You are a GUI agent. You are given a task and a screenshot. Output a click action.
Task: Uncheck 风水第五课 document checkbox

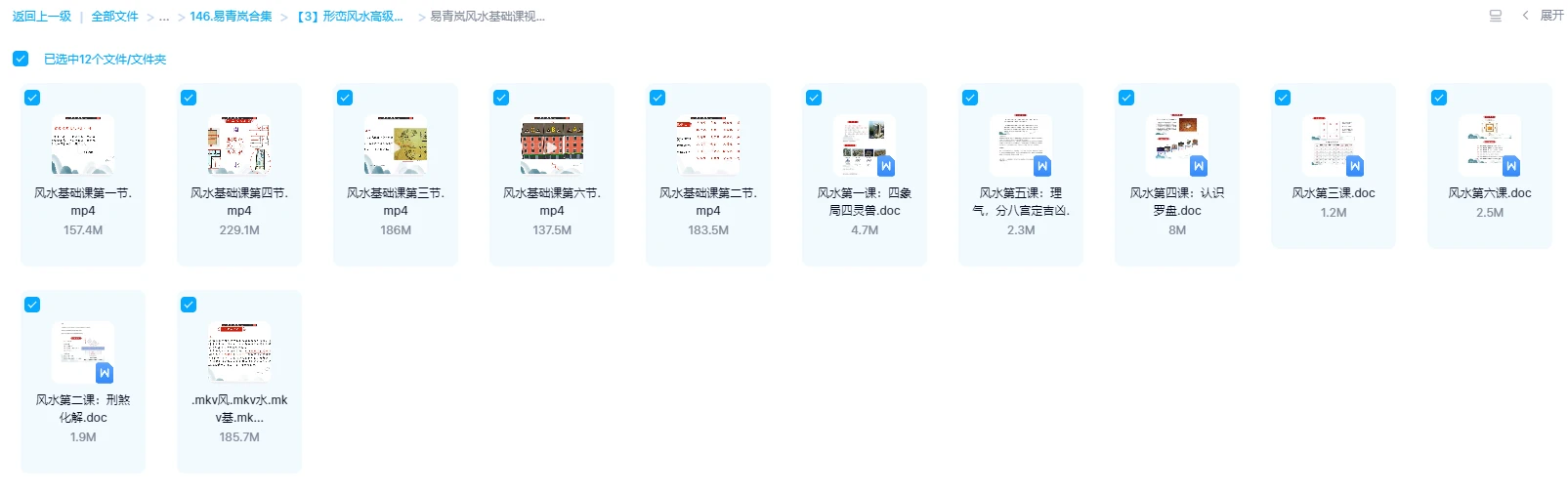click(970, 98)
